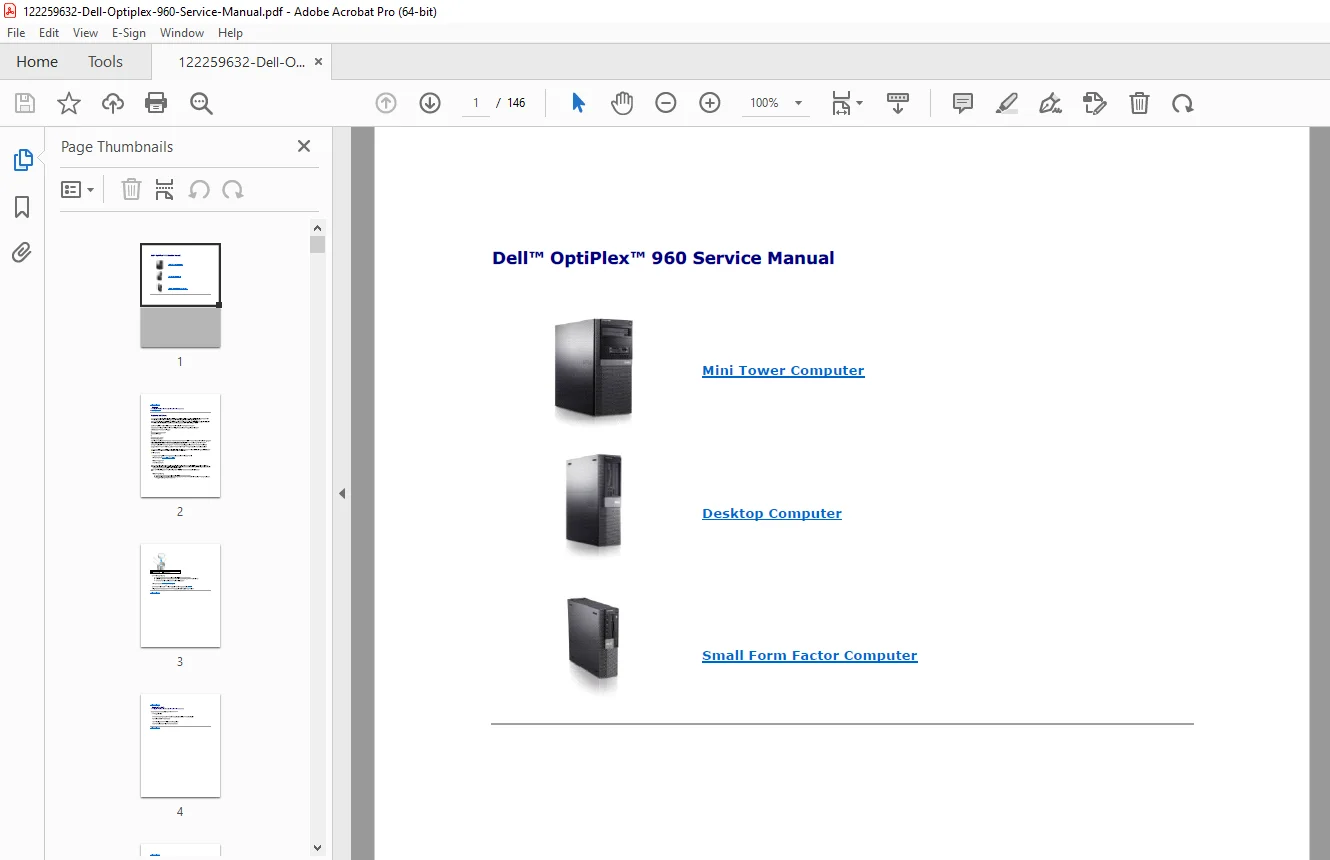Zoom out with the minus icon
The image size is (1330, 860).
point(666,103)
